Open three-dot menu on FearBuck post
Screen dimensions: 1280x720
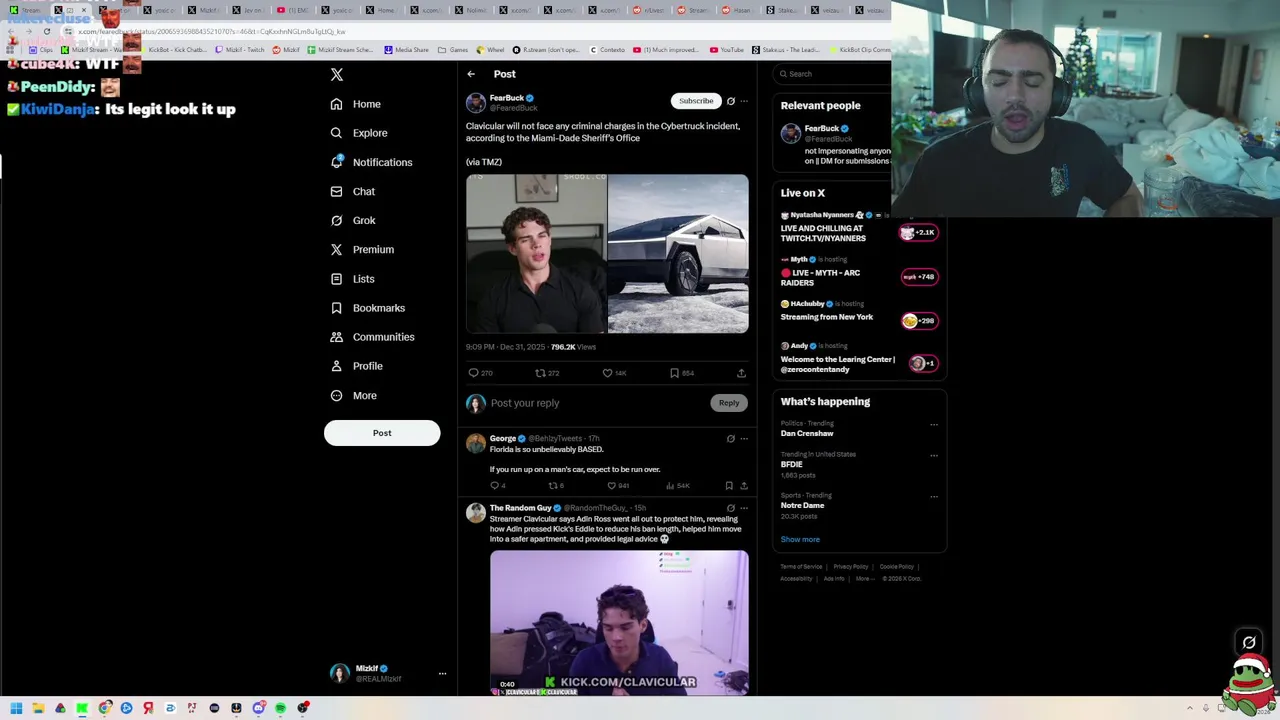pos(744,101)
